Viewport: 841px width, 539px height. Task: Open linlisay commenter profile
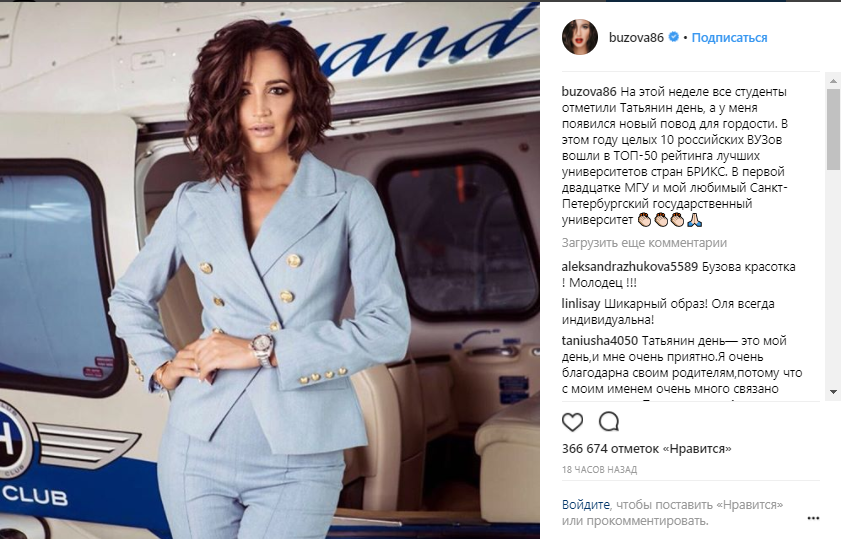(581, 304)
